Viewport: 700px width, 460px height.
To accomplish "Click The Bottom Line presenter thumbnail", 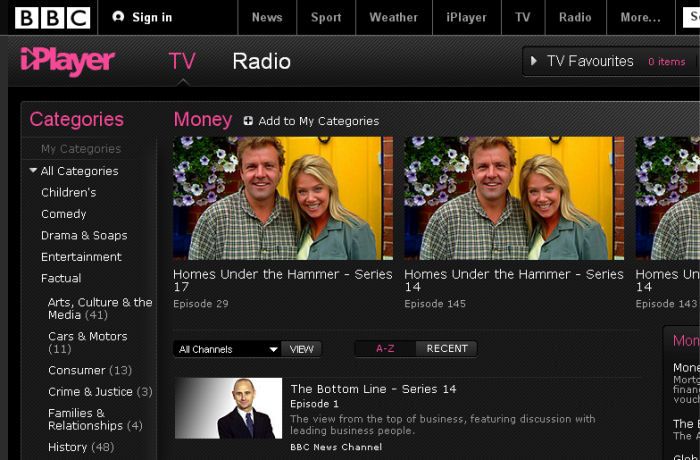I will tap(229, 408).
